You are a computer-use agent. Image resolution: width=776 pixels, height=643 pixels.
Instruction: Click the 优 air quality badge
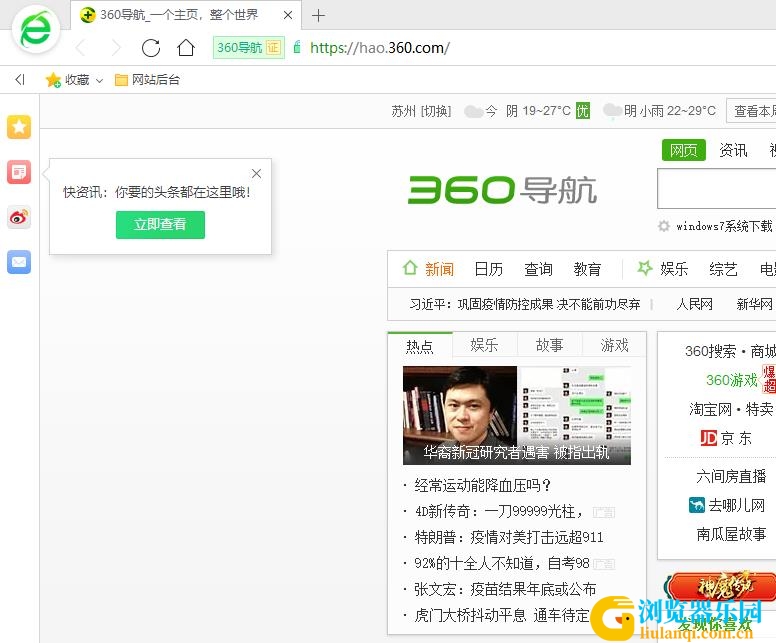point(582,111)
